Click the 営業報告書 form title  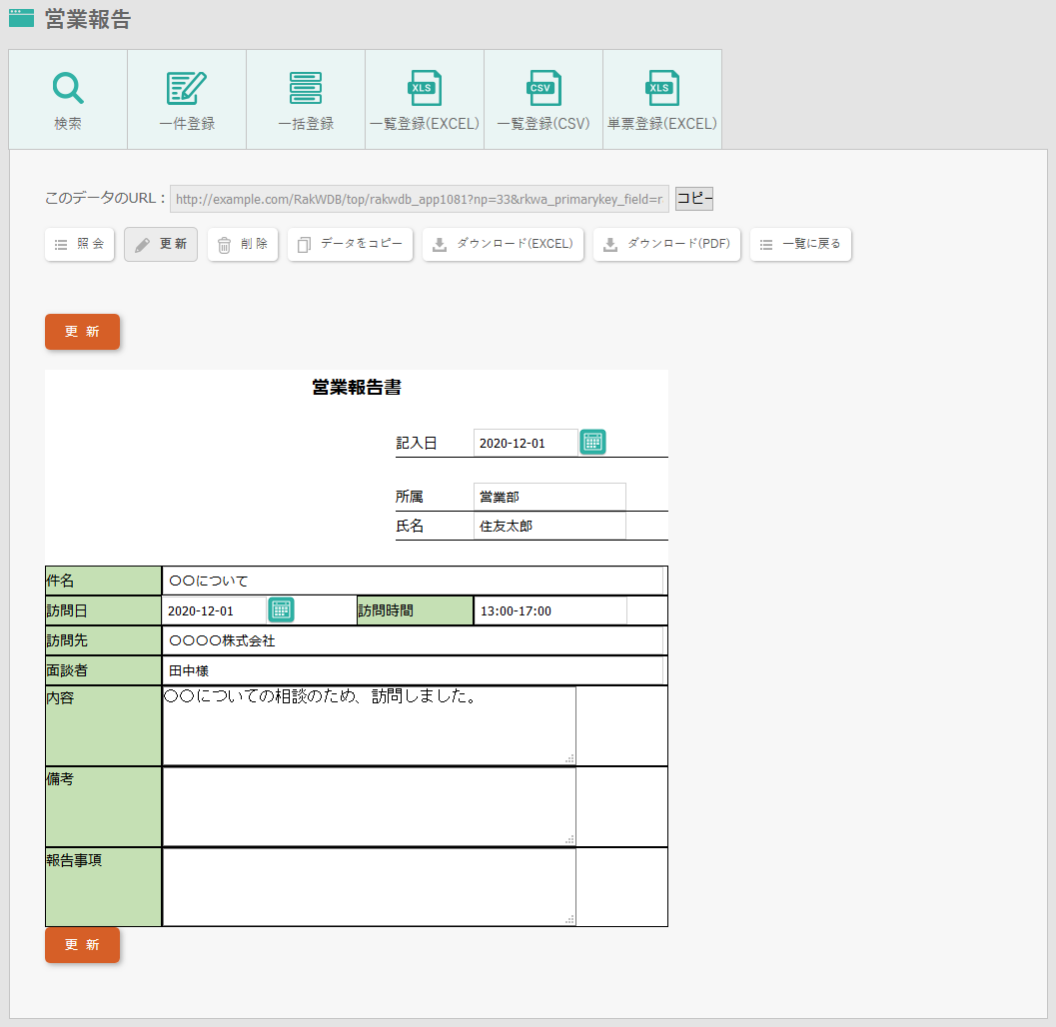(x=356, y=387)
